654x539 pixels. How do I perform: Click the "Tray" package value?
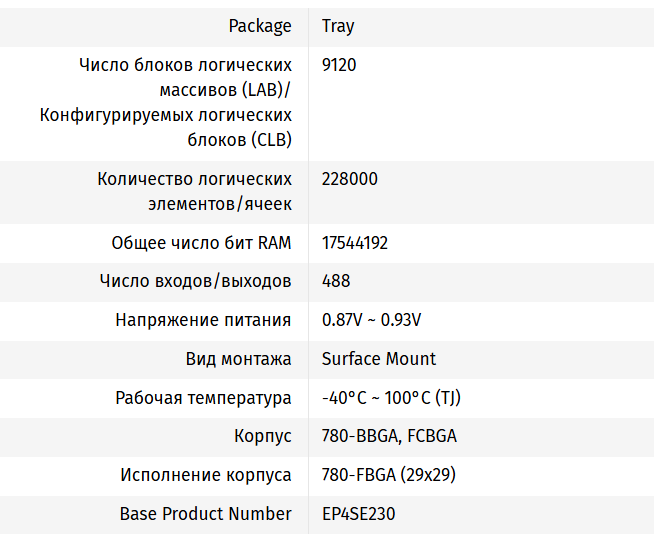coord(338,26)
